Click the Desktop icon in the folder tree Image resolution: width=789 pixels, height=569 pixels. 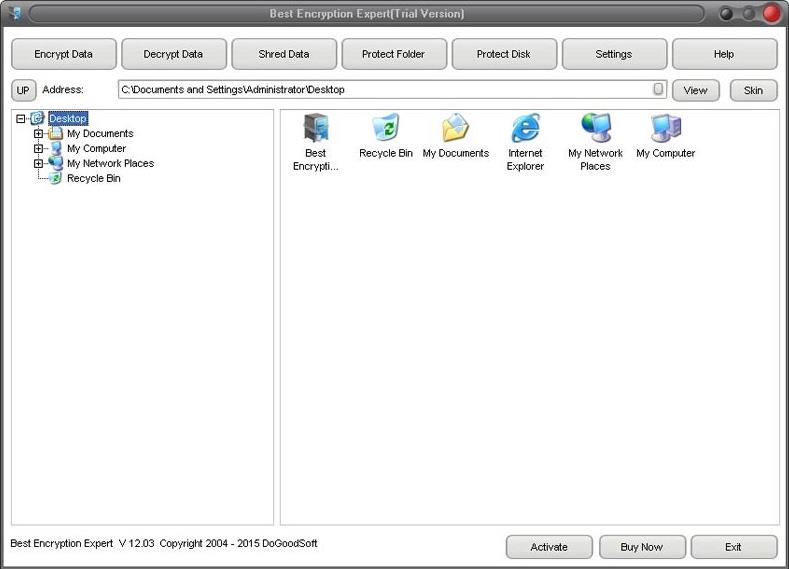(x=37, y=118)
